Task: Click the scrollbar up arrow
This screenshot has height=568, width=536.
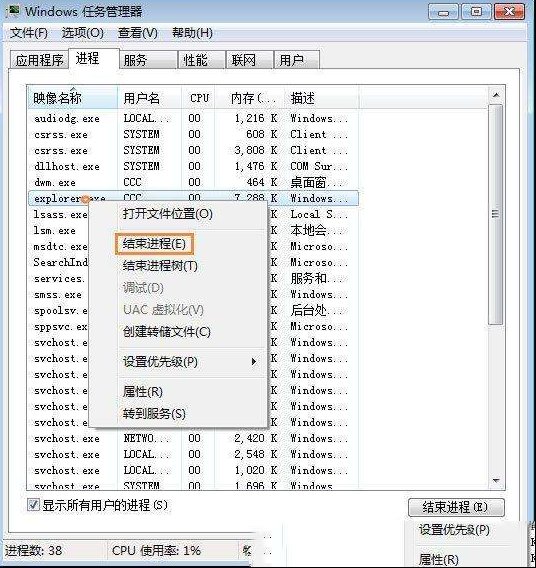Action: click(496, 95)
